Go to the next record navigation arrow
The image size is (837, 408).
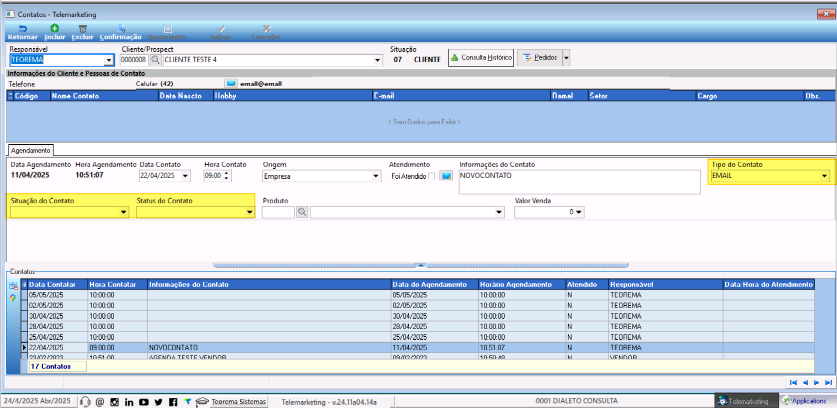pos(816,382)
